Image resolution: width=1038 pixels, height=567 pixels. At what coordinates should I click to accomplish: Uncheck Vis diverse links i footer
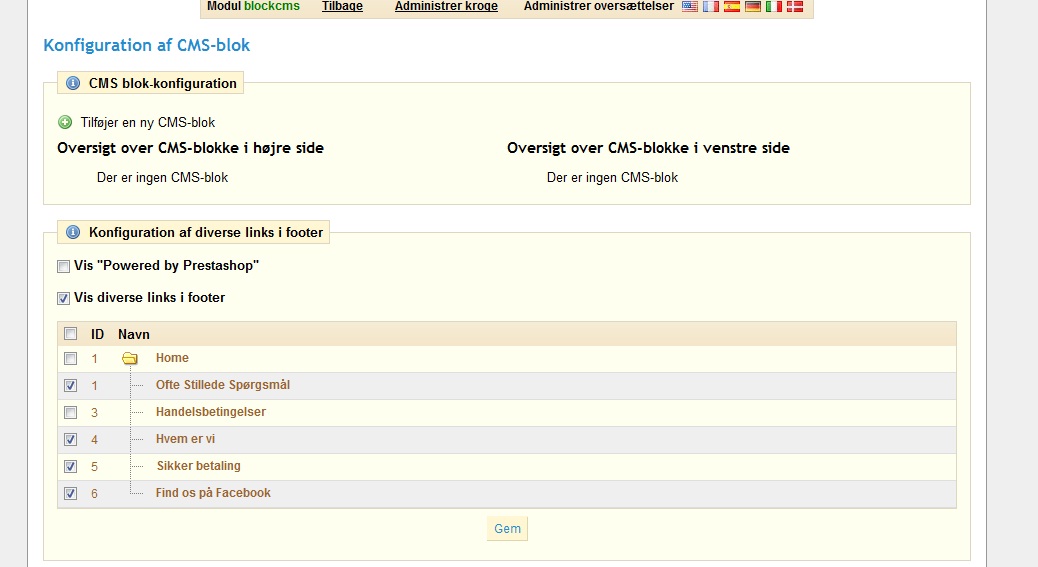(x=64, y=298)
